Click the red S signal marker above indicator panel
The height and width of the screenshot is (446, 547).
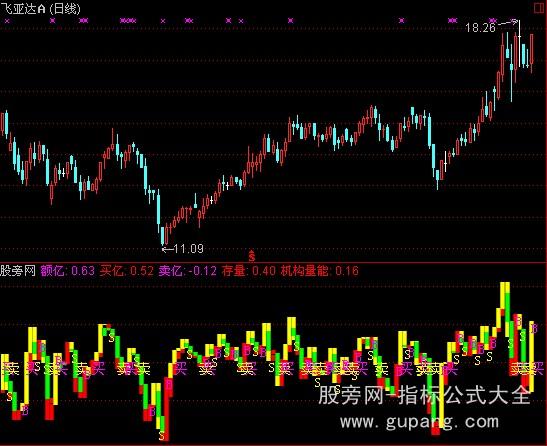click(x=252, y=256)
